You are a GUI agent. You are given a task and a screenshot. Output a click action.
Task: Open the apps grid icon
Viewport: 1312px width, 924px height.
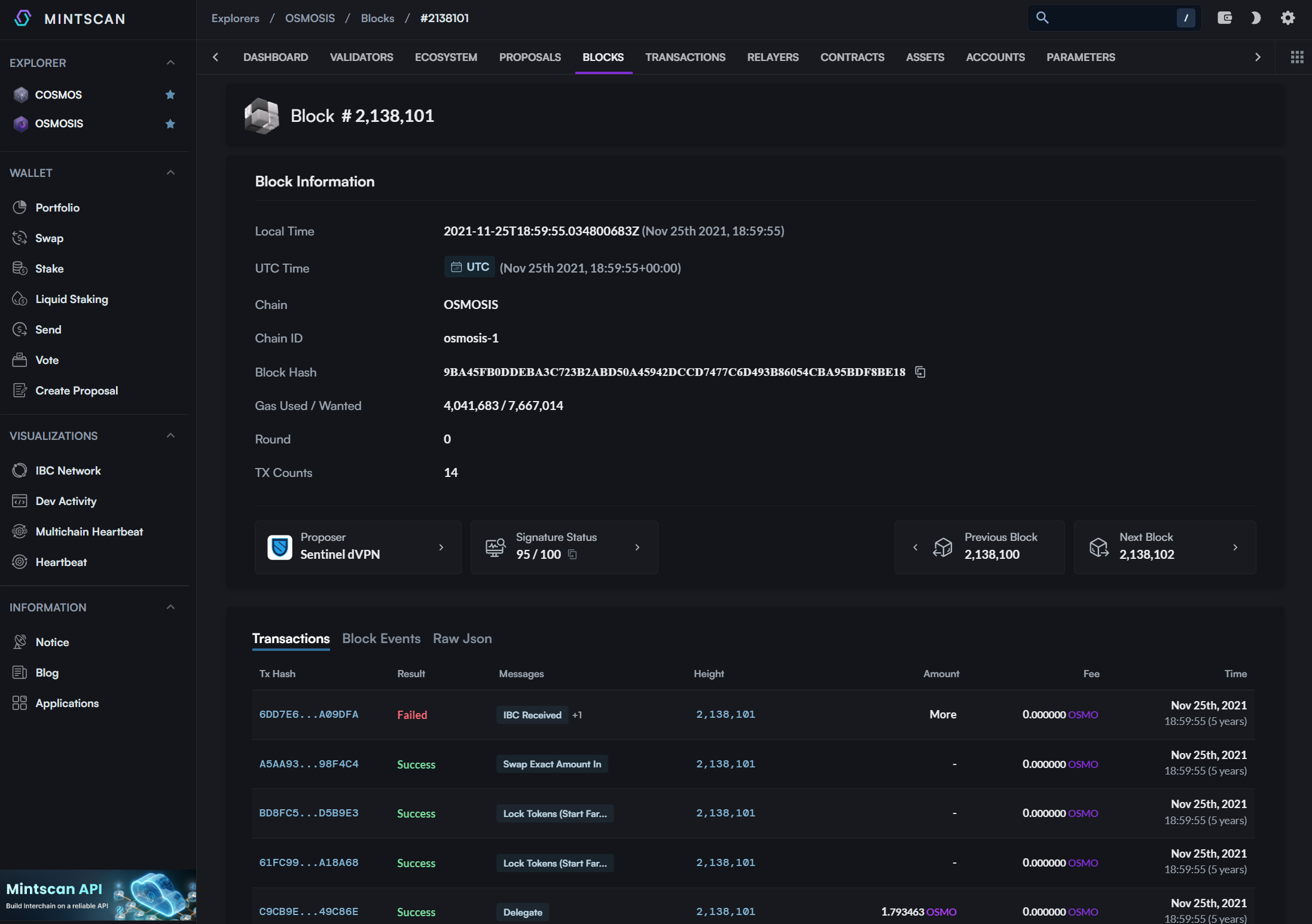1296,57
